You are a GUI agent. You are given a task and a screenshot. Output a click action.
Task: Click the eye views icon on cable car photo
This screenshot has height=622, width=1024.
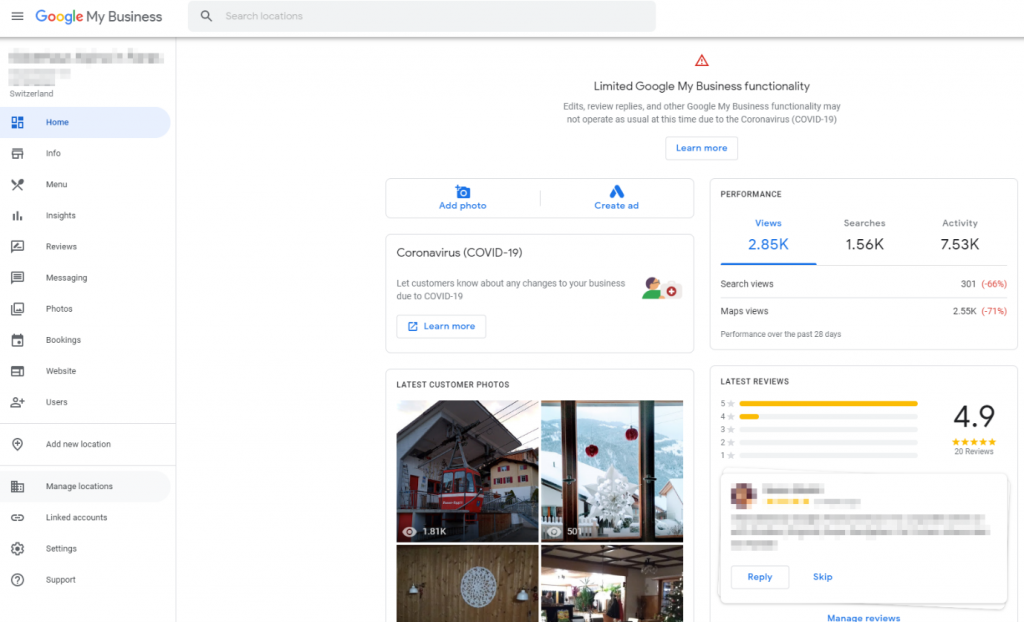tap(409, 532)
